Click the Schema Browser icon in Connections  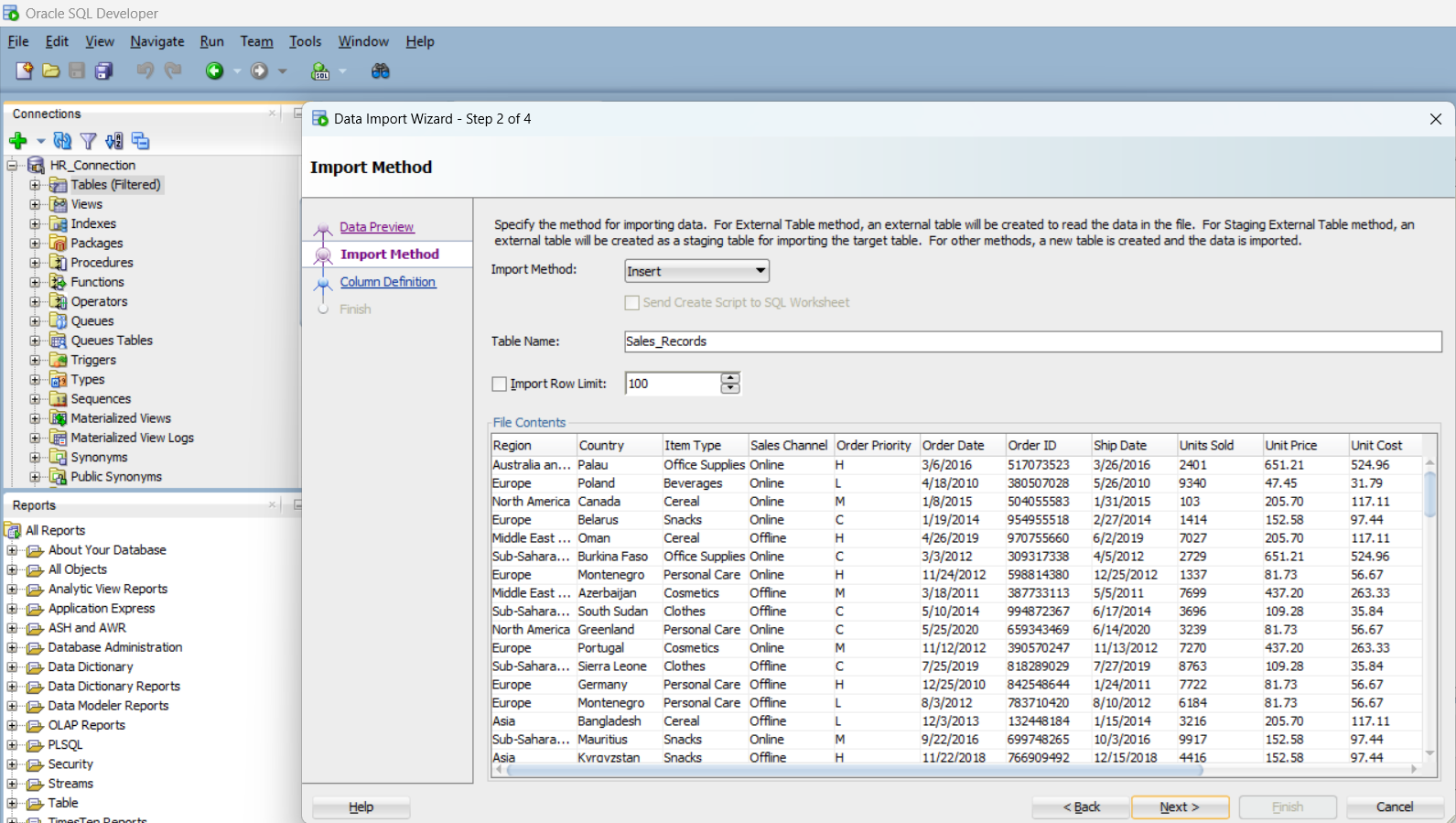pos(114,140)
